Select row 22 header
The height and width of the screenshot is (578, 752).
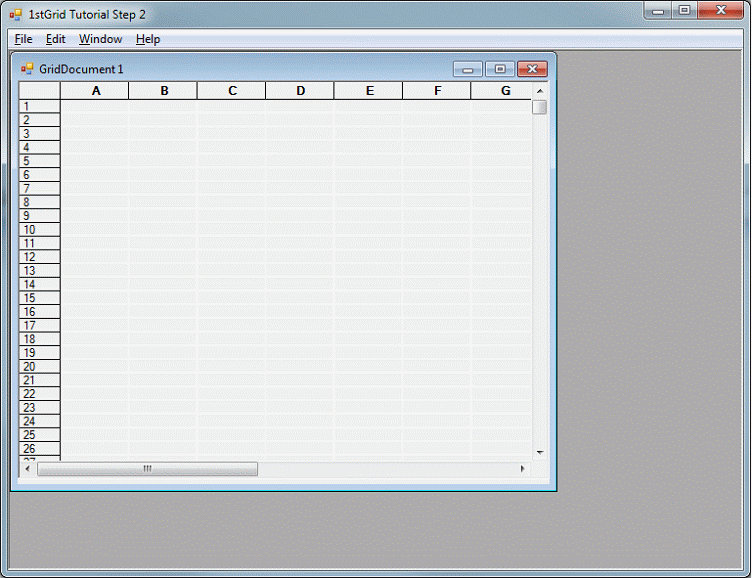coord(40,394)
